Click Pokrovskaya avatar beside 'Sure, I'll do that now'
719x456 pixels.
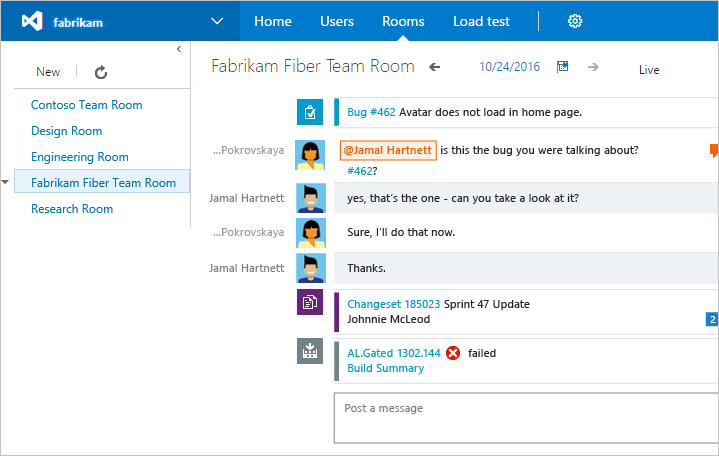(x=311, y=233)
